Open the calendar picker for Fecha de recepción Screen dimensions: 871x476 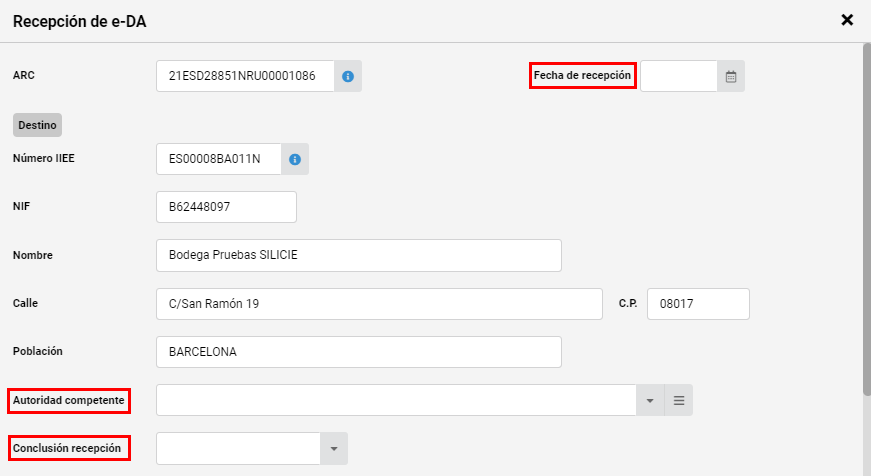click(x=731, y=76)
